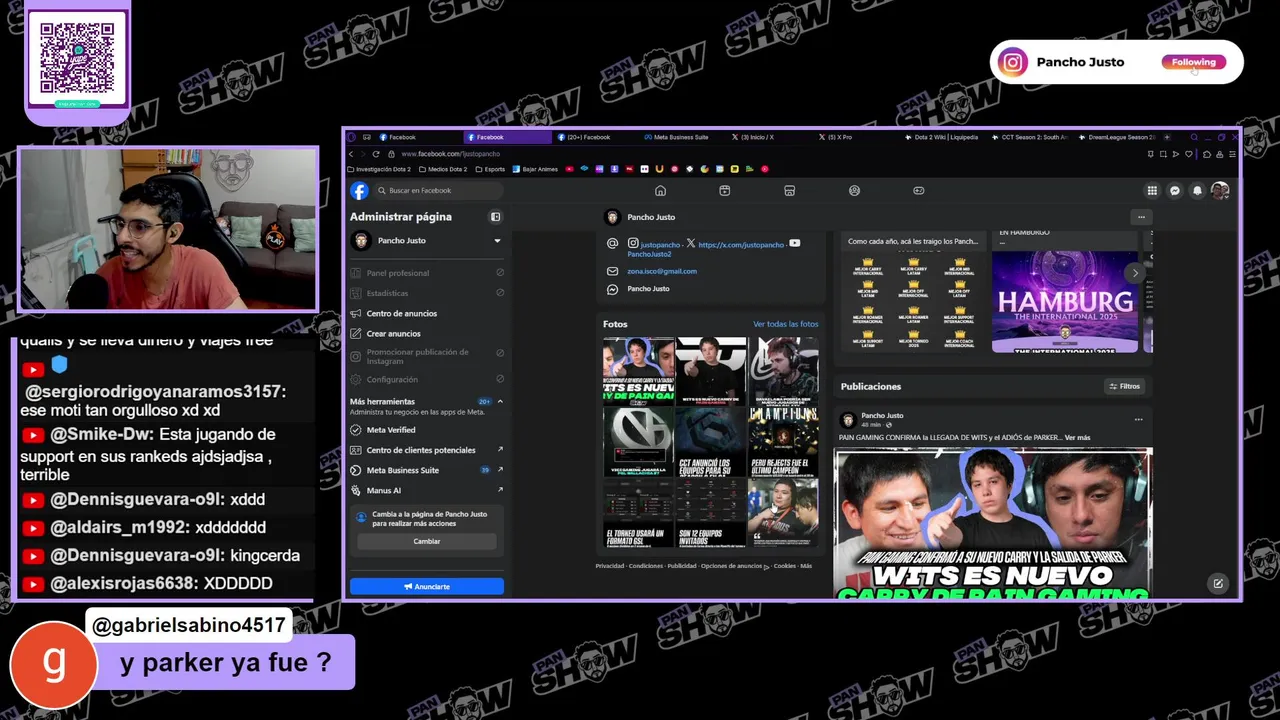Viewport: 1280px width, 720px height.
Task: Open the justopancho Instagram link
Action: (x=660, y=244)
